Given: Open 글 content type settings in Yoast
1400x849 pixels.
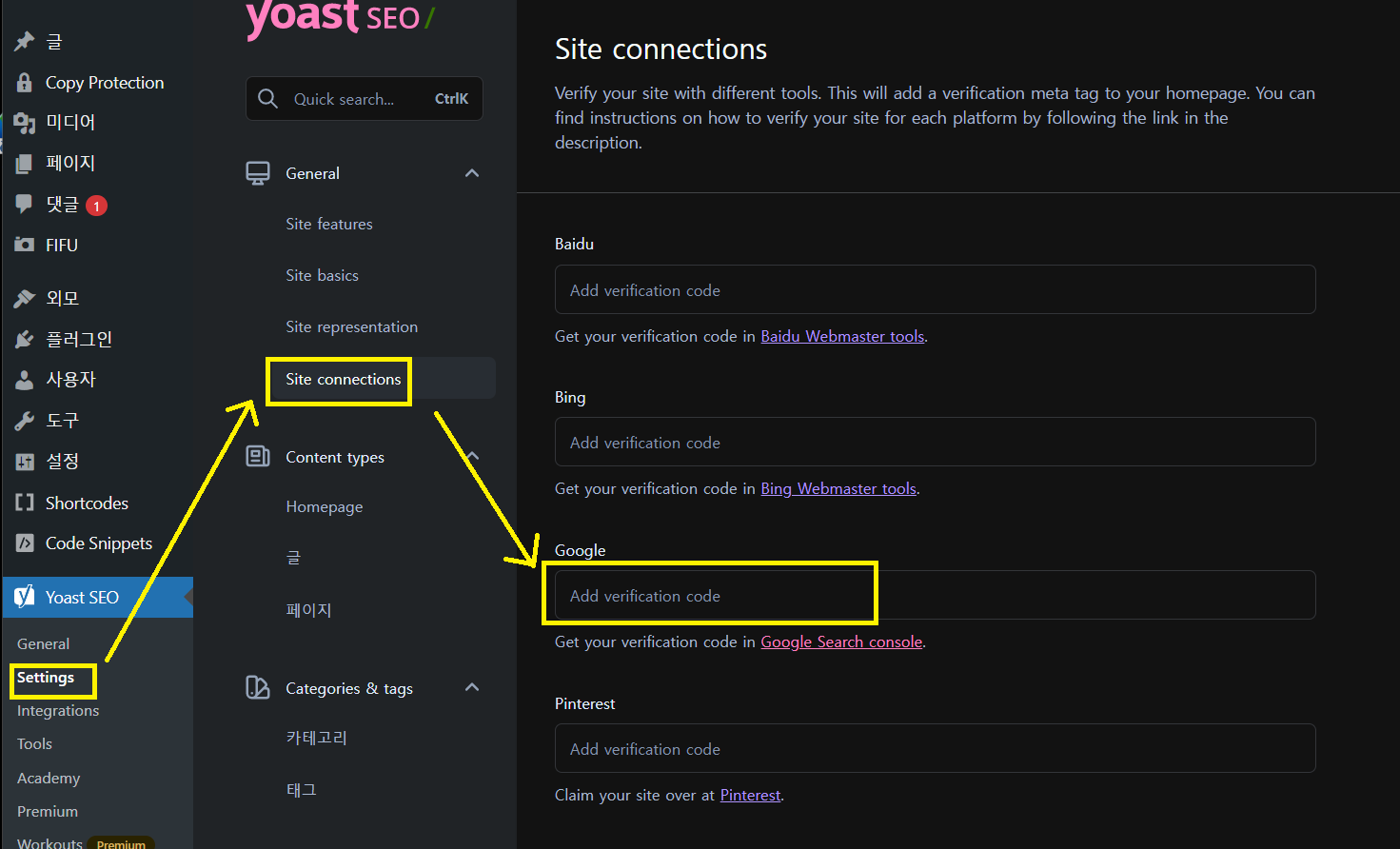Looking at the screenshot, I should [x=293, y=558].
